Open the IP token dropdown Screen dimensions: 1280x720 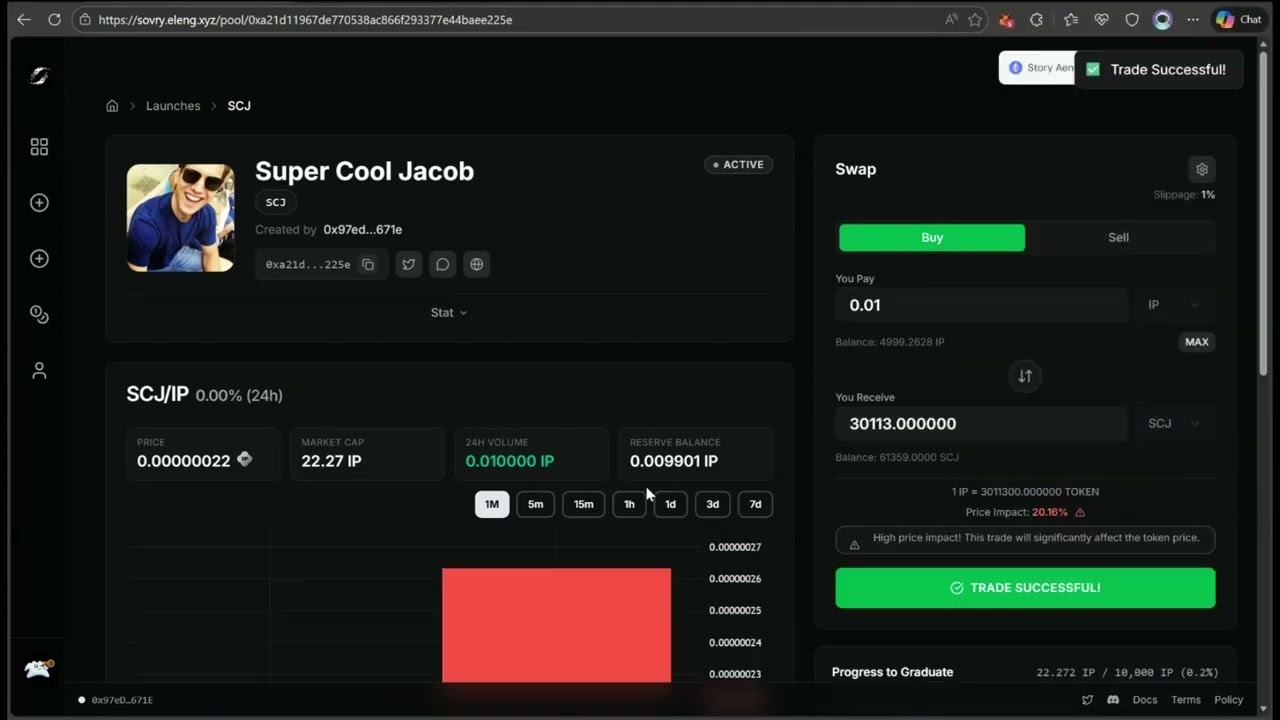(1174, 305)
